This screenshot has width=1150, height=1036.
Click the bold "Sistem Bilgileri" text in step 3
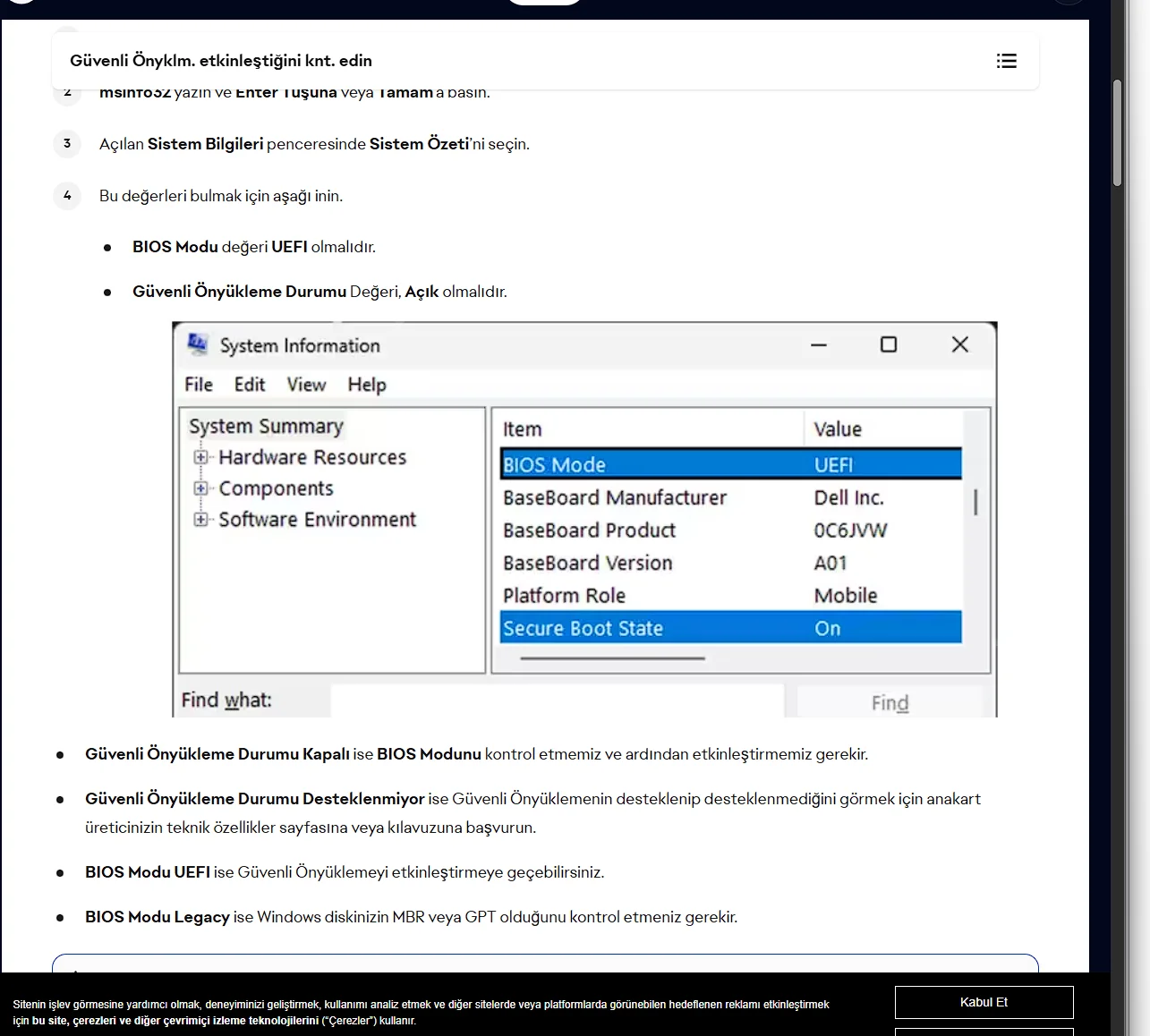tap(206, 144)
